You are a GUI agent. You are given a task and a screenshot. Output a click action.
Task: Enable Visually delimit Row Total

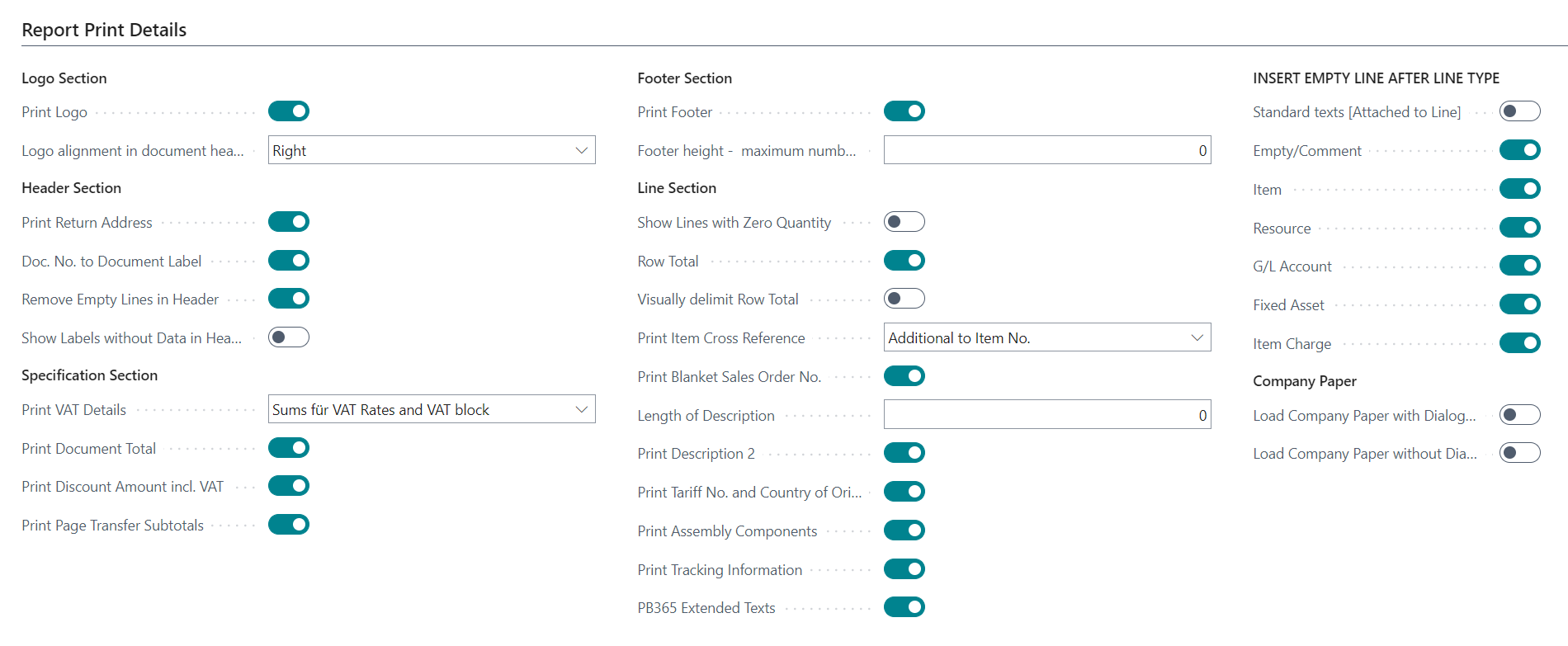pyautogui.click(x=904, y=299)
